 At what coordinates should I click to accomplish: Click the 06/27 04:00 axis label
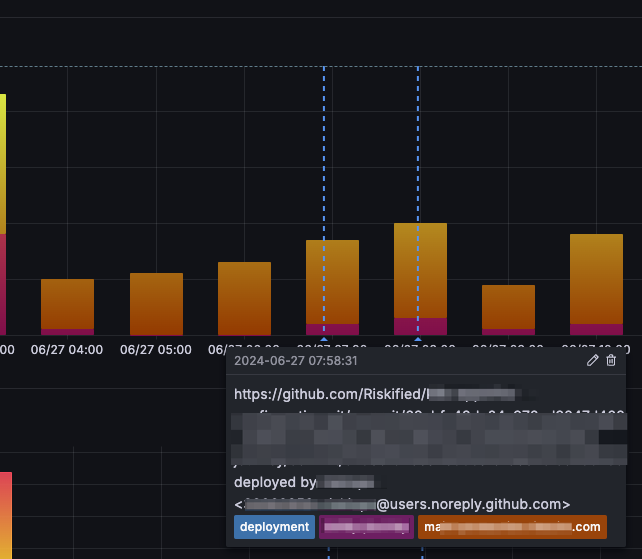tap(67, 350)
